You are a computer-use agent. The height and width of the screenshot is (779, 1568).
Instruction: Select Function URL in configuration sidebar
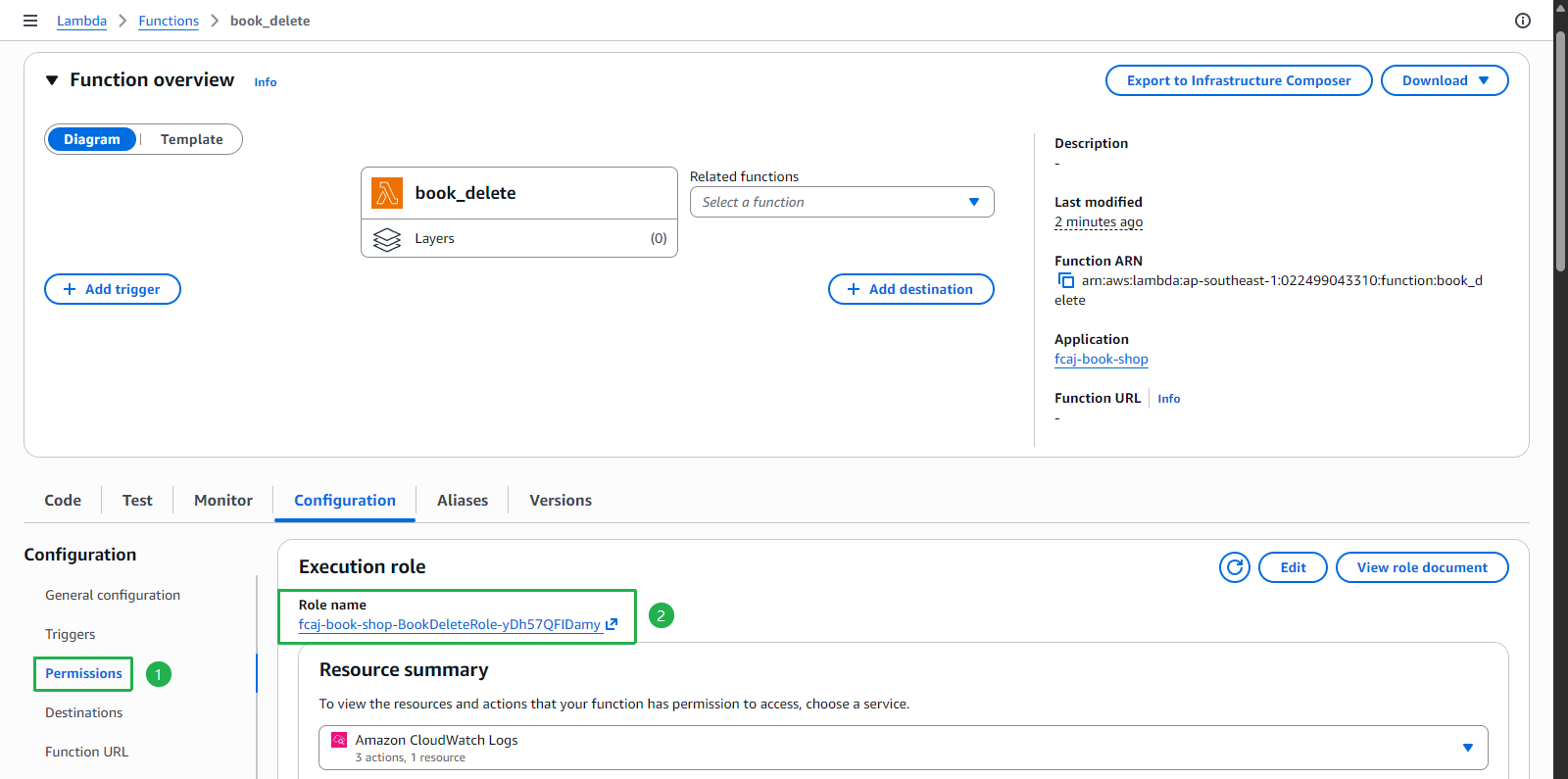(x=87, y=752)
